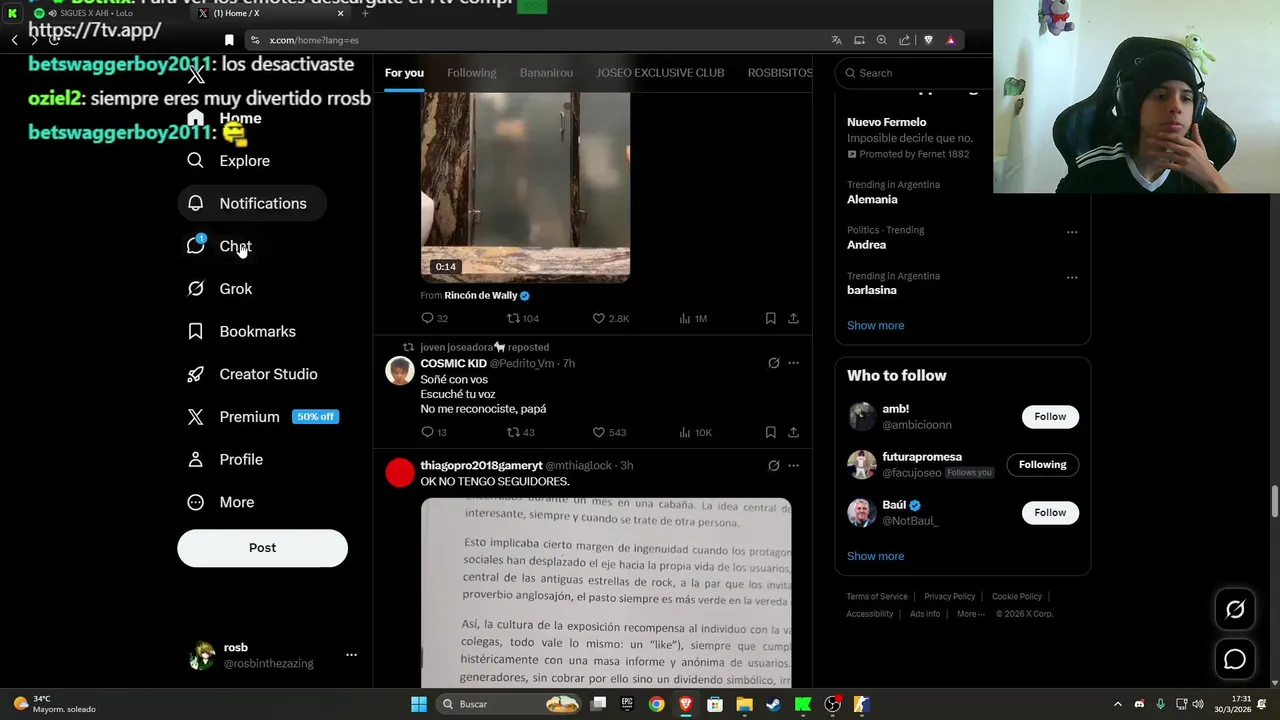Open Chat in the sidebar

(220, 246)
